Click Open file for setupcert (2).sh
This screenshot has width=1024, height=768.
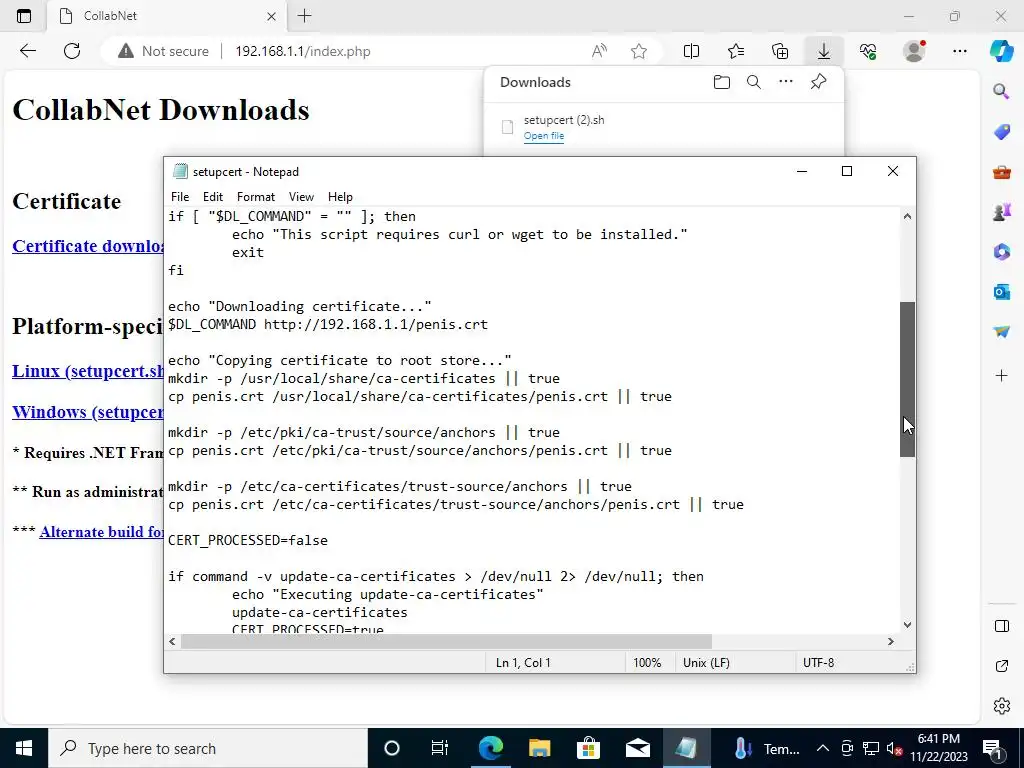[x=543, y=136]
